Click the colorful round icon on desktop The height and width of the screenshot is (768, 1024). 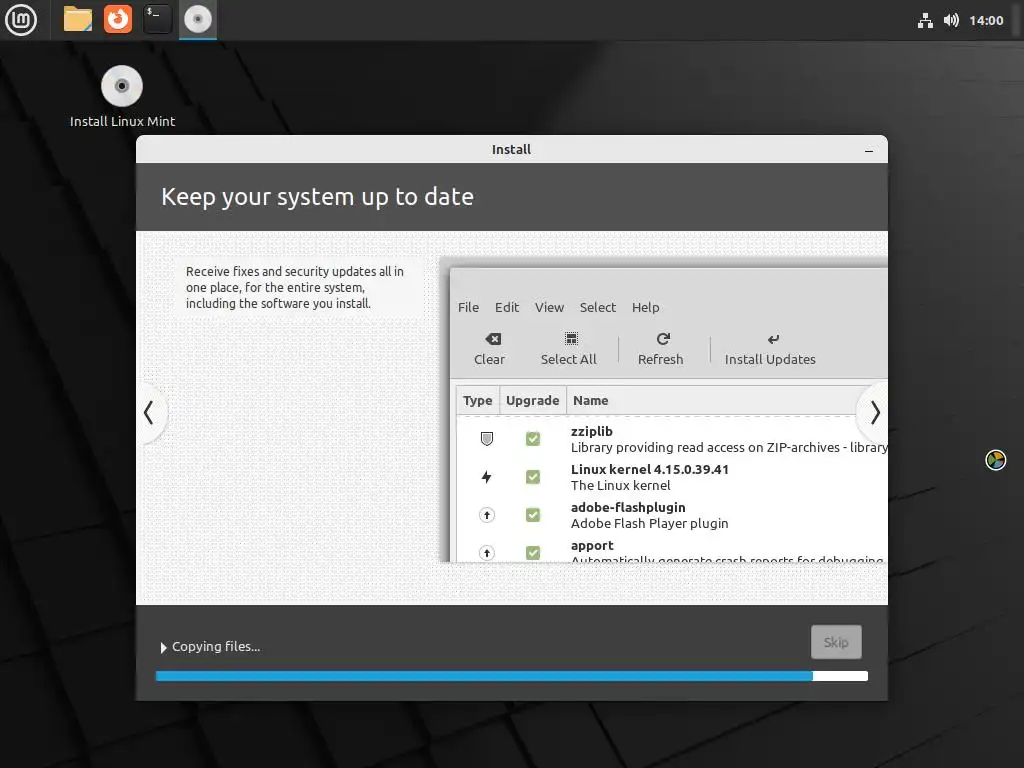click(995, 460)
